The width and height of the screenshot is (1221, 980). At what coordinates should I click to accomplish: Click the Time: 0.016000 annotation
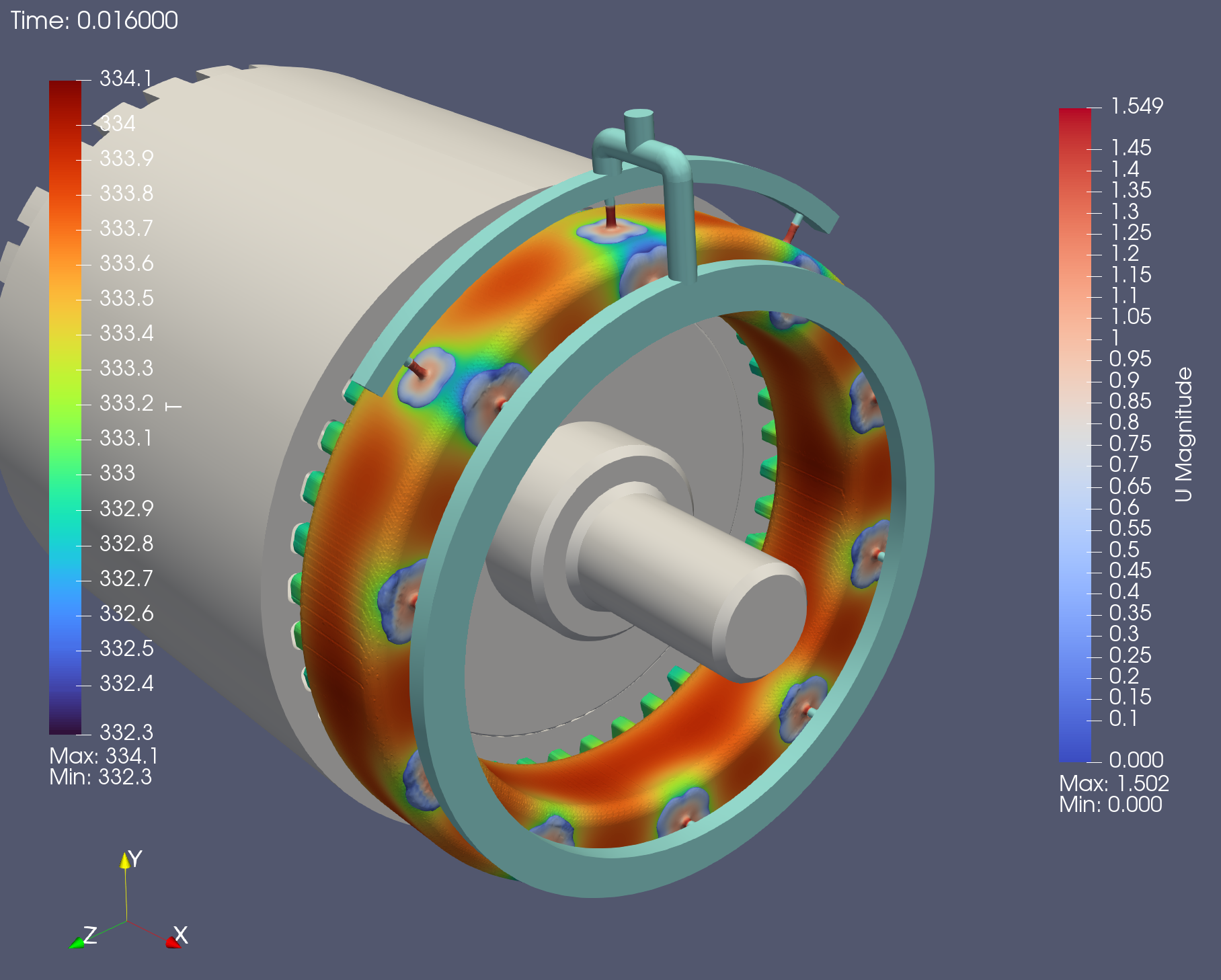(x=94, y=21)
